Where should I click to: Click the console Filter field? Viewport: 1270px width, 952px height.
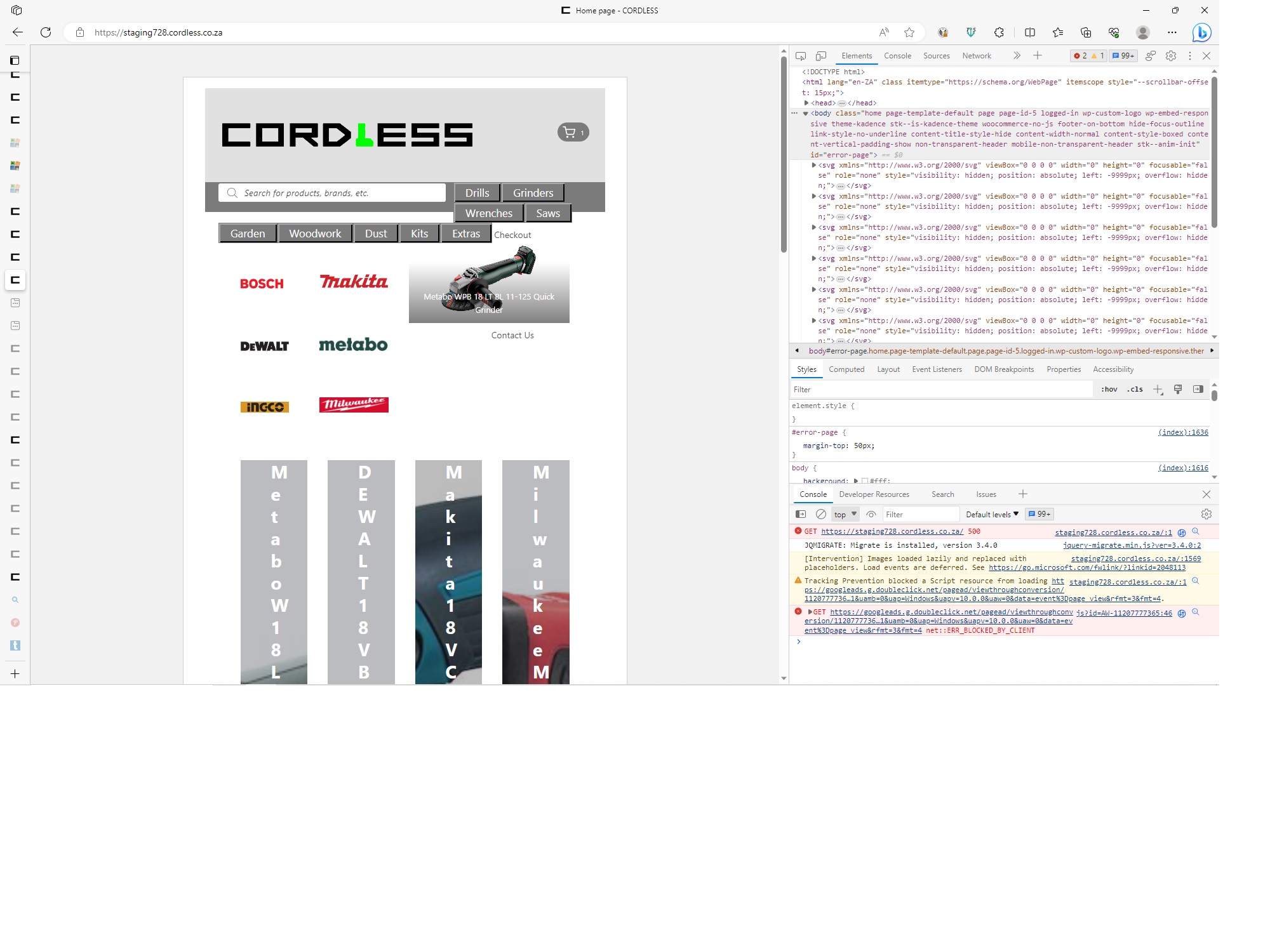pos(921,514)
